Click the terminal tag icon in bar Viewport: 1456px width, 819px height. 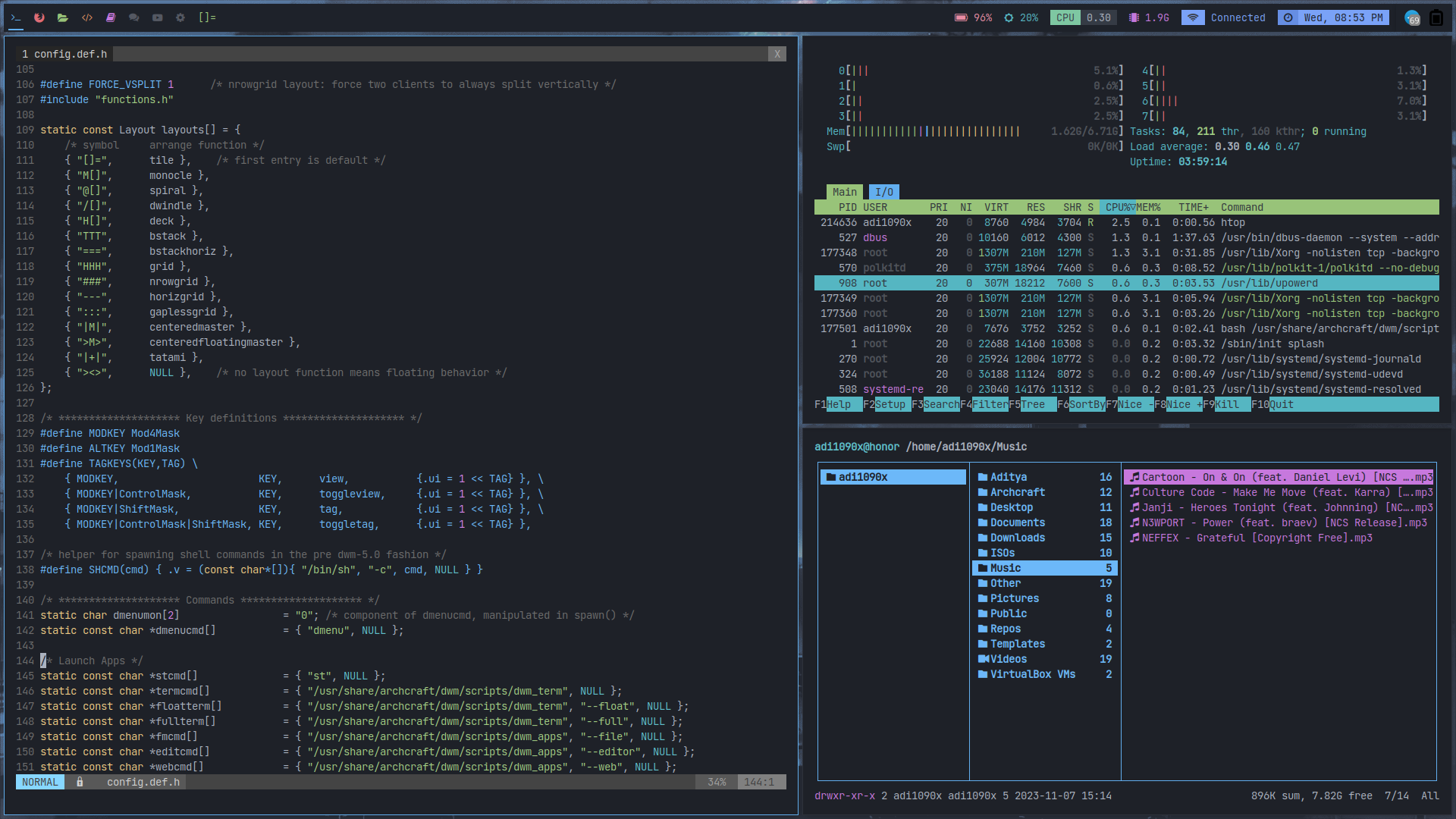point(16,17)
